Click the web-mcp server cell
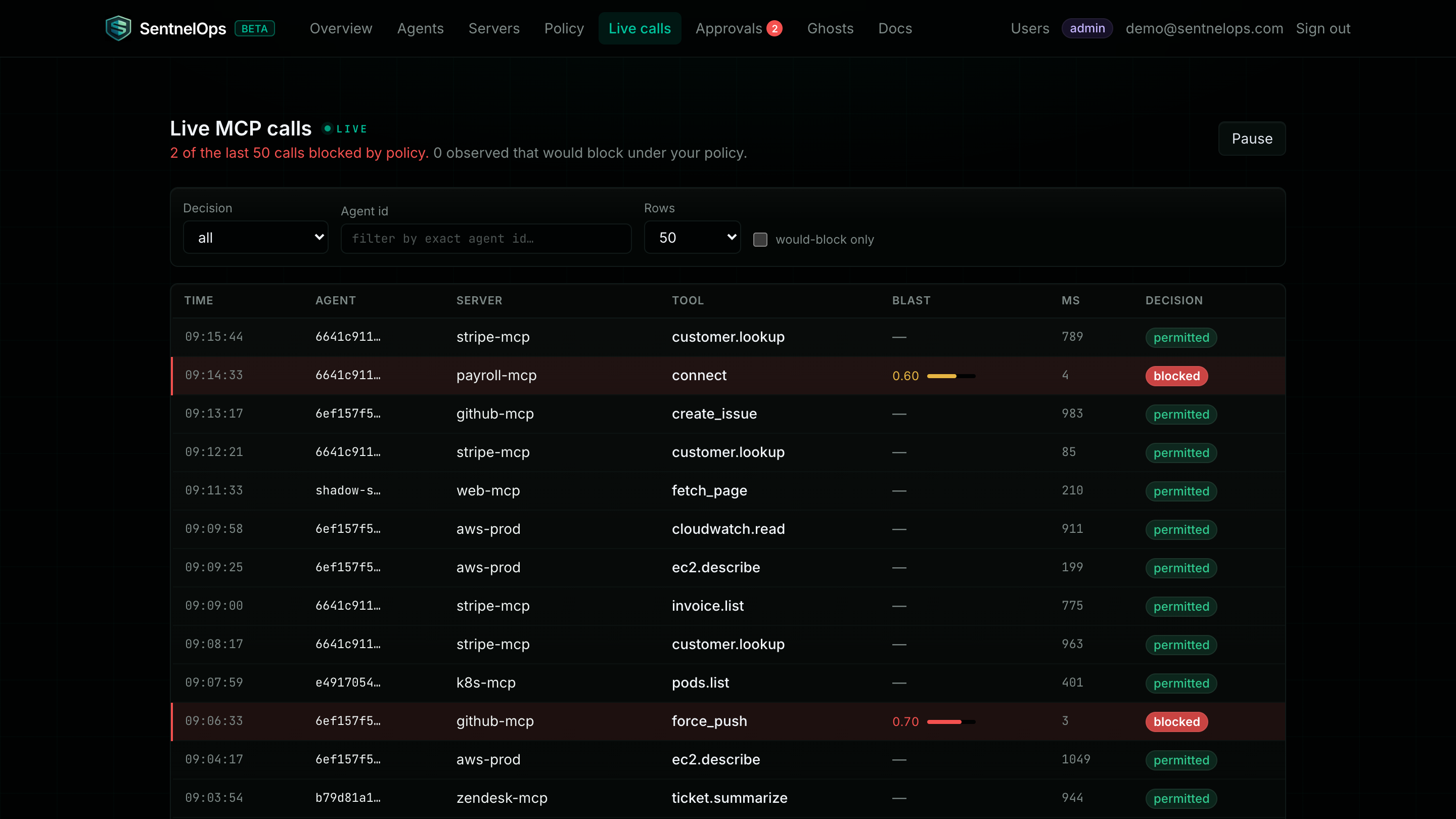Viewport: 1456px width, 819px height. tap(488, 490)
